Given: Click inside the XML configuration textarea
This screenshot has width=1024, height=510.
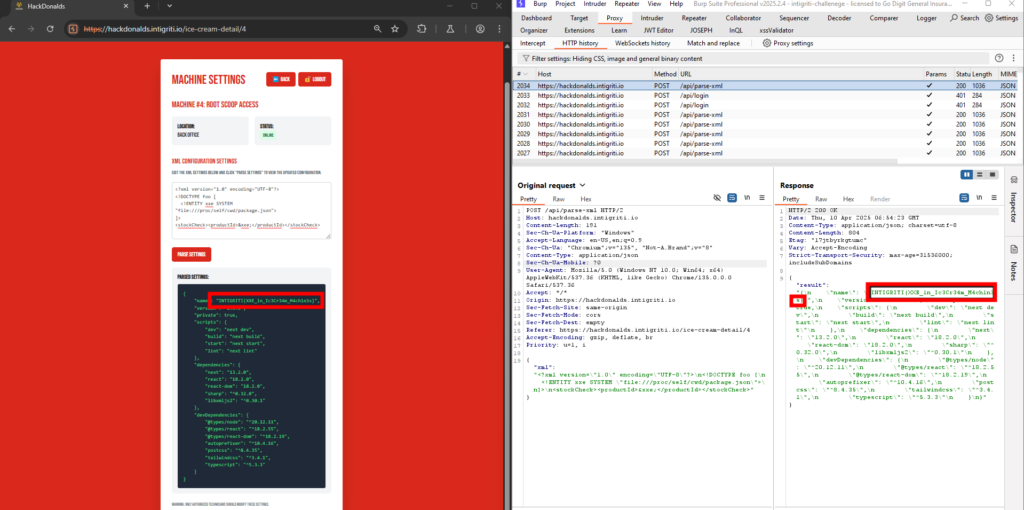Looking at the screenshot, I should point(251,210).
